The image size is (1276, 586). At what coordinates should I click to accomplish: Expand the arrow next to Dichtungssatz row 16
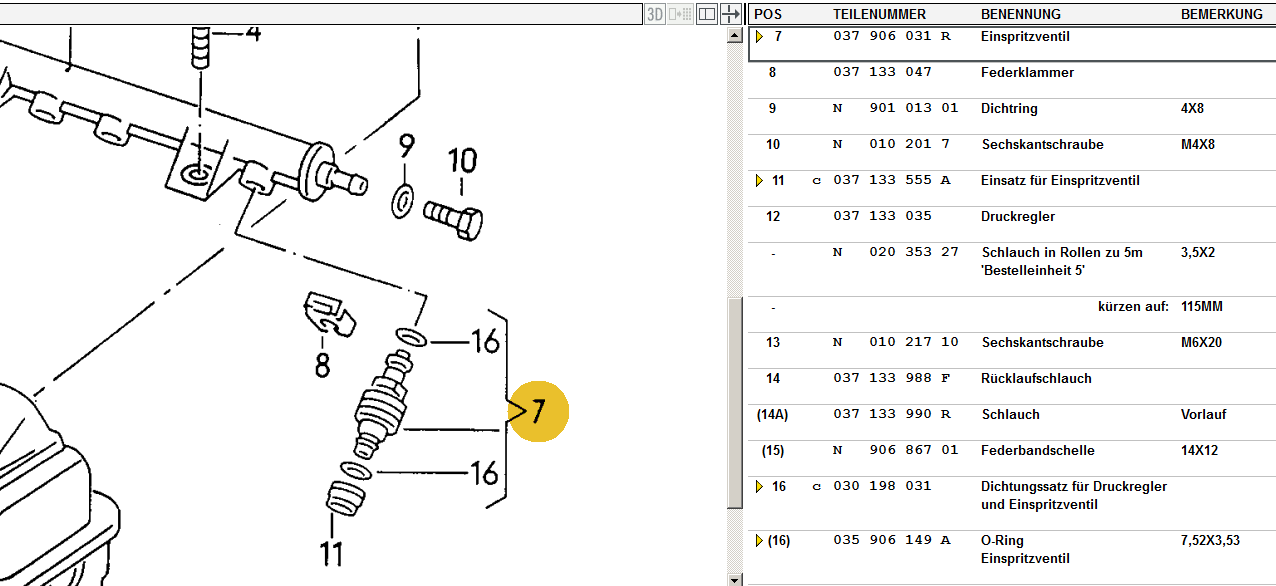pyautogui.click(x=759, y=487)
